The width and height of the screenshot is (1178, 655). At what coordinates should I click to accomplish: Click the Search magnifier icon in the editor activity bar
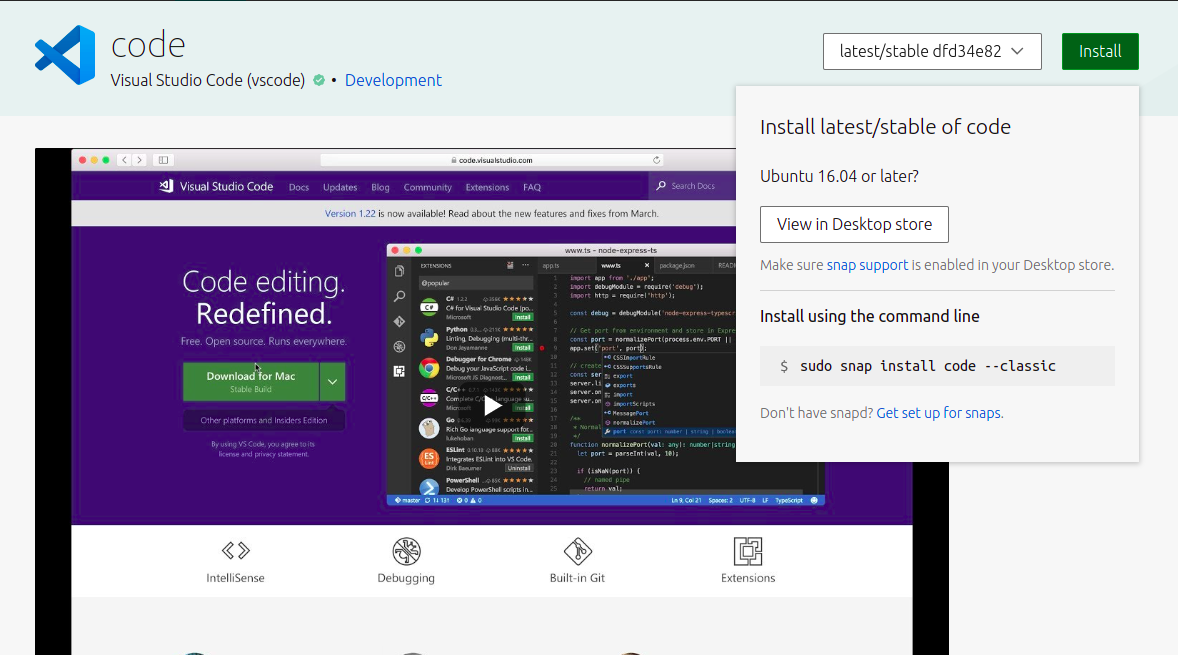pos(399,297)
